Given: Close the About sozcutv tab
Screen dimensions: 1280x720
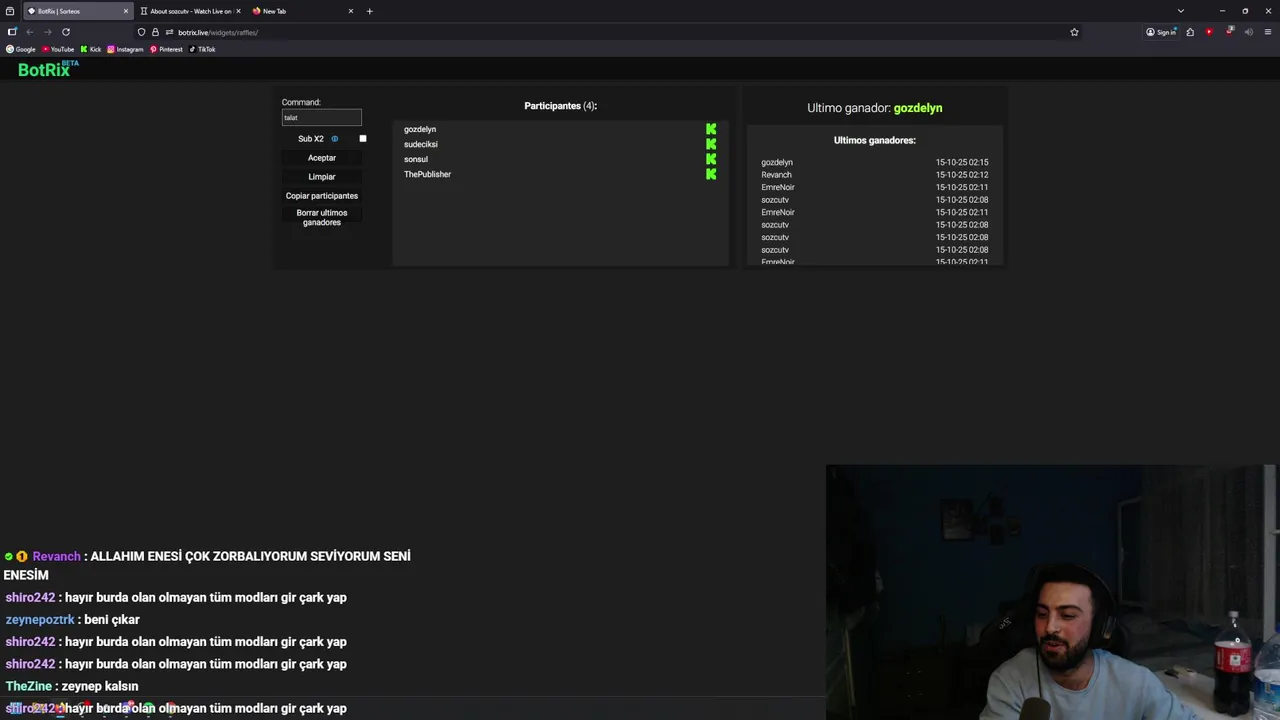Looking at the screenshot, I should coord(238,11).
